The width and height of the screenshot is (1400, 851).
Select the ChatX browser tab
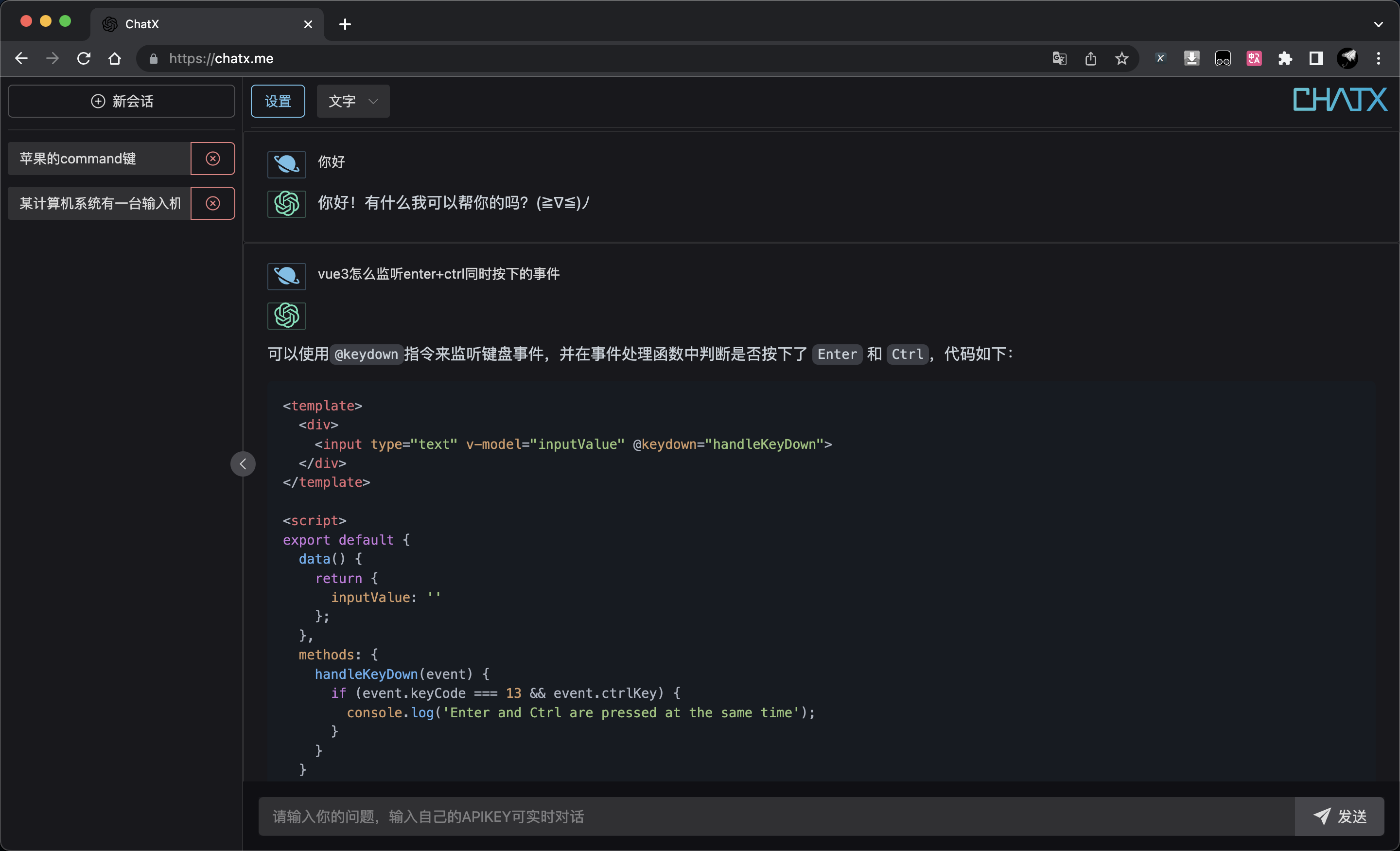tap(207, 24)
